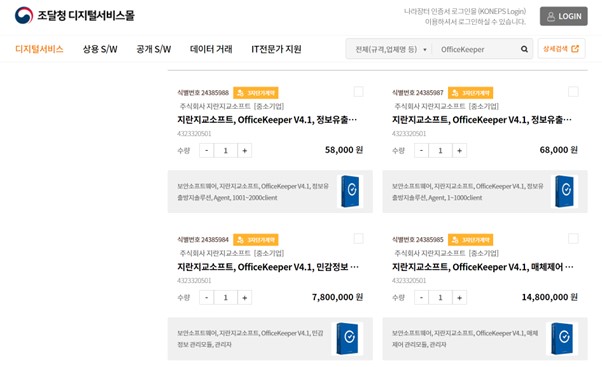This screenshot has width=602, height=367.
Task: Go to 데이터 거래 menu
Action: (x=211, y=49)
